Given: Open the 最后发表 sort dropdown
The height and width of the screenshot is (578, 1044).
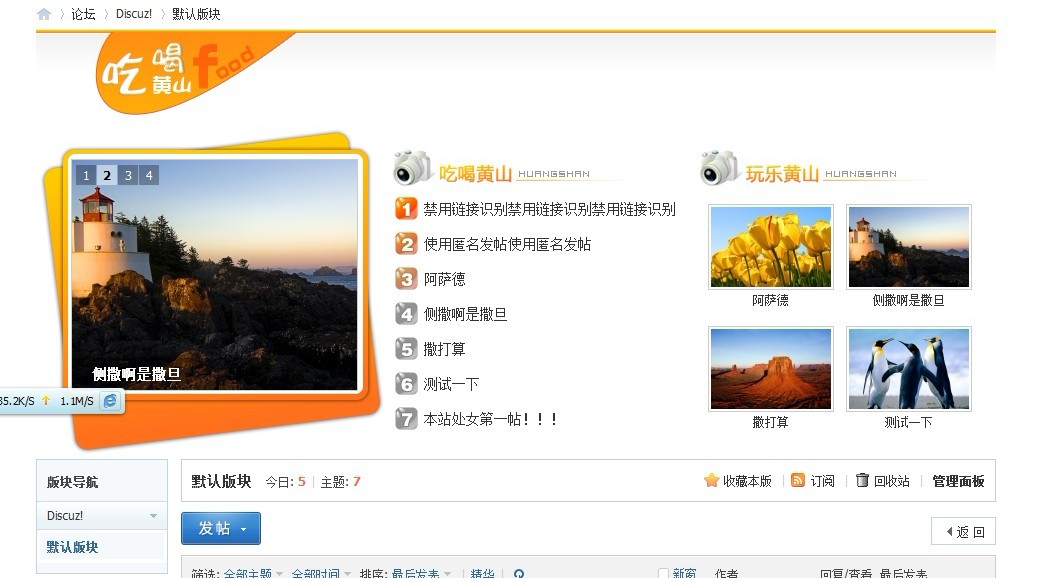Looking at the screenshot, I should [x=421, y=573].
